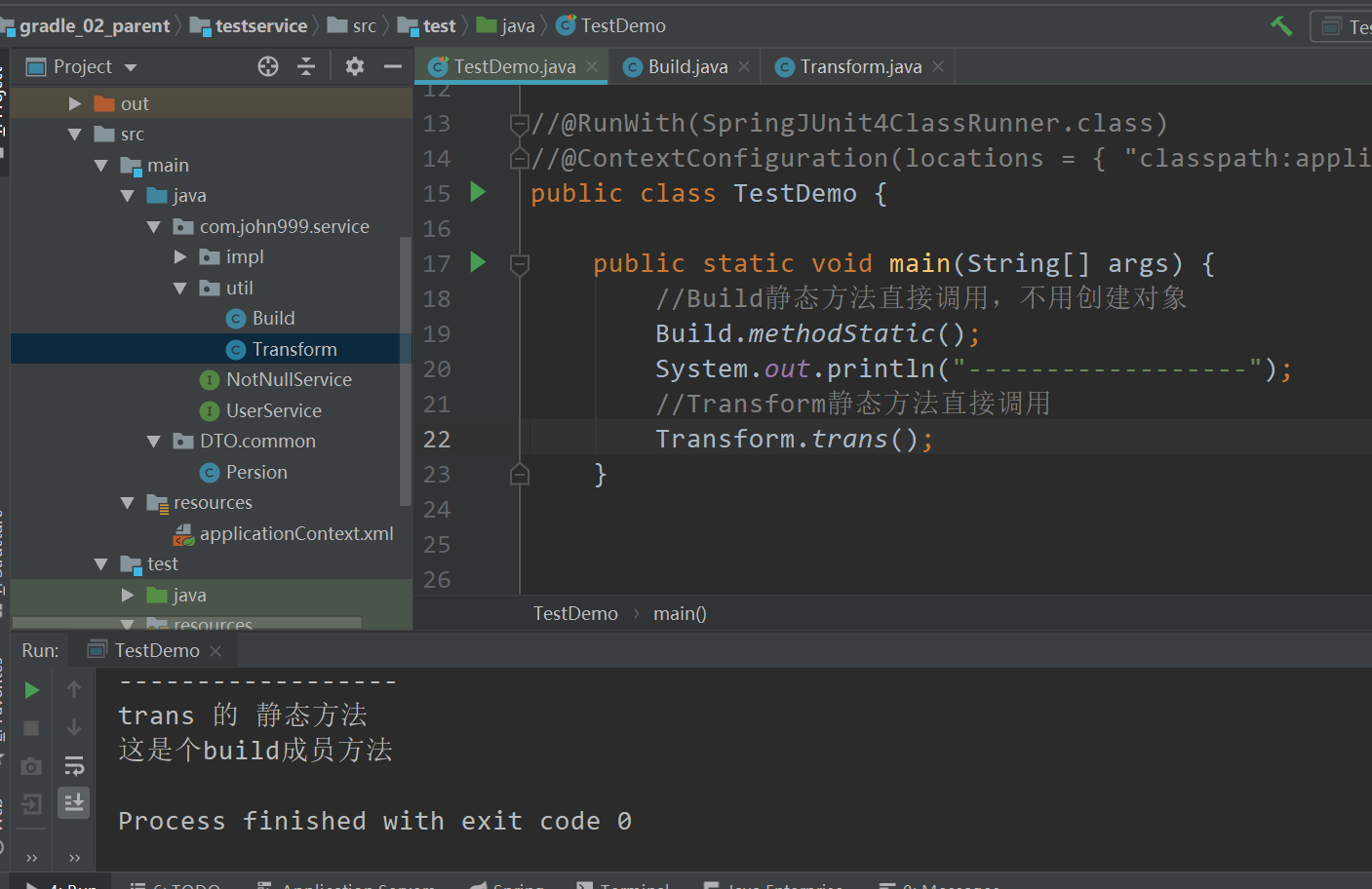Click up-the-stack-trace arrow in Run panel
1372x889 pixels.
[74, 690]
